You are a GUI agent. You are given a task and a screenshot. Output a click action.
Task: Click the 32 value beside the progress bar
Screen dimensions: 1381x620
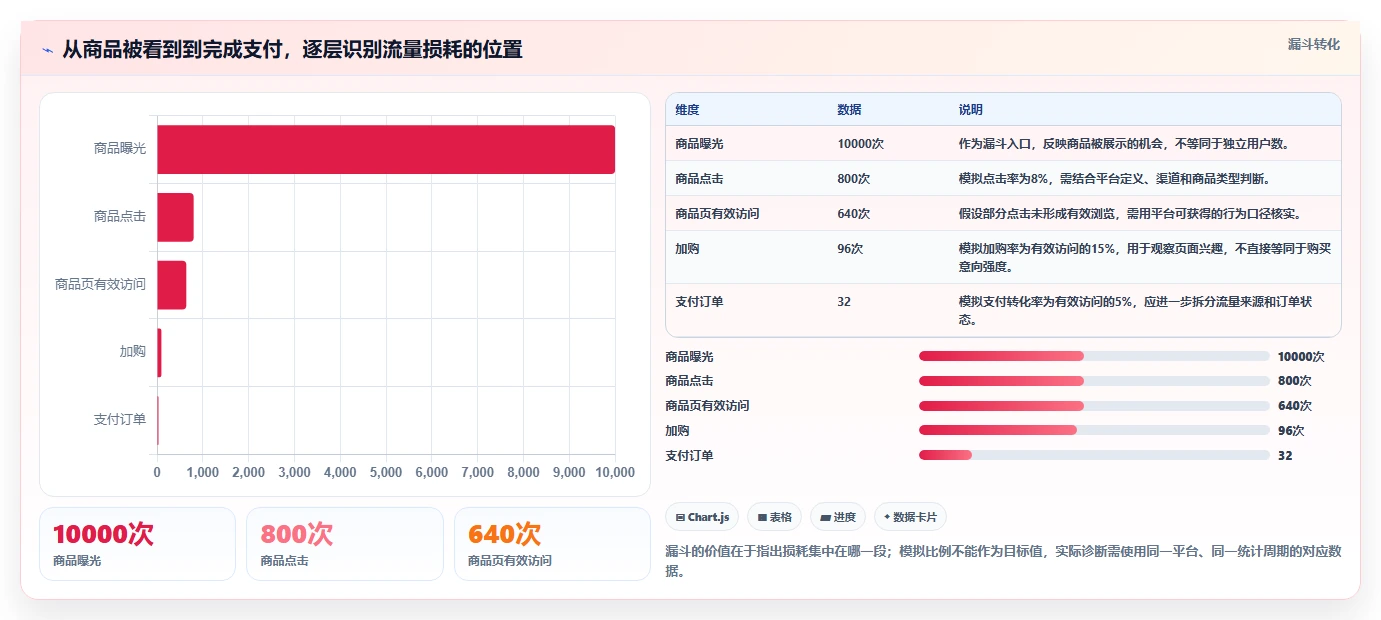(x=1285, y=456)
